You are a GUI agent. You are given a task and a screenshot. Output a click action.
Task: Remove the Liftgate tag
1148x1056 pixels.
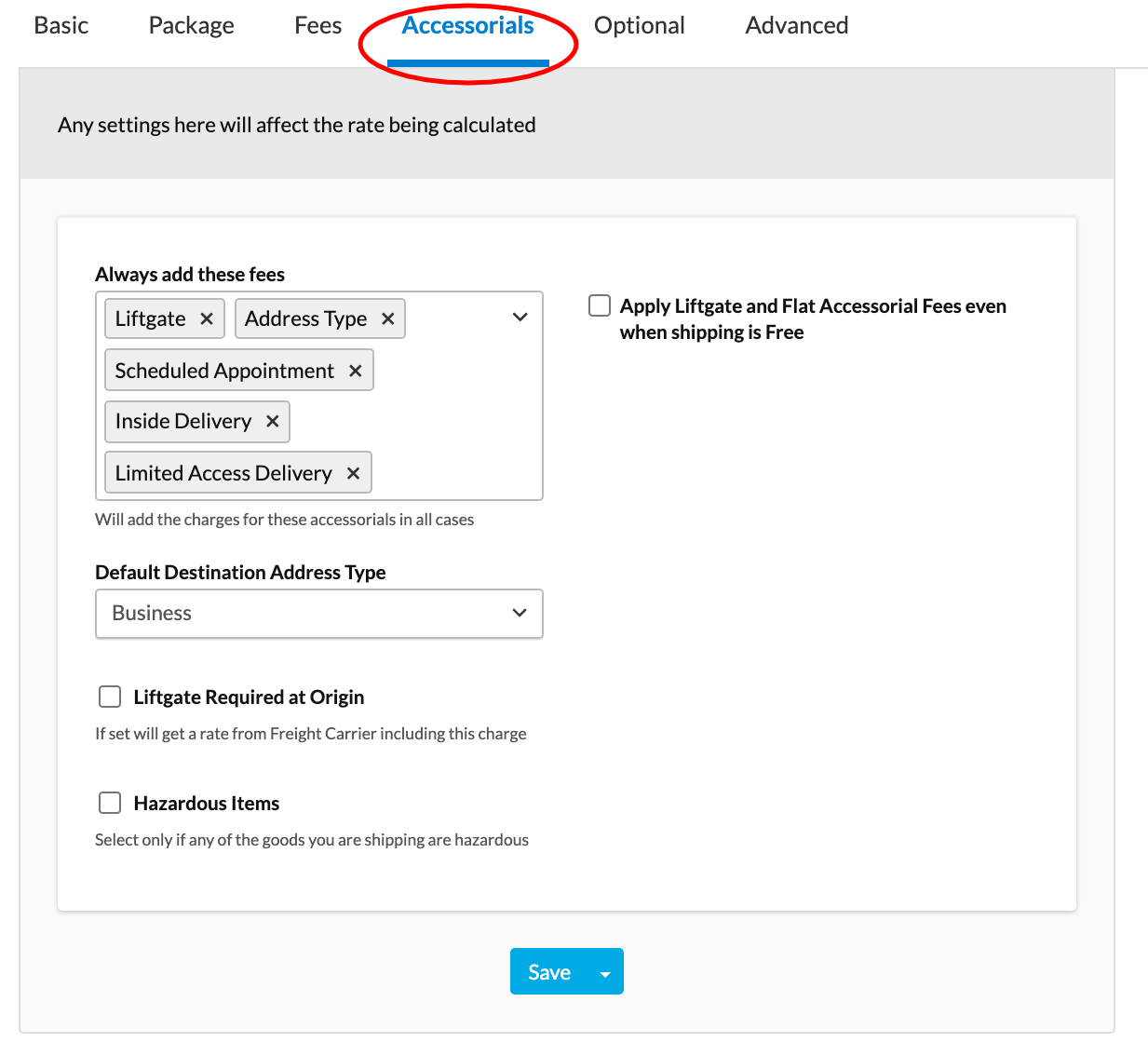pyautogui.click(x=207, y=318)
